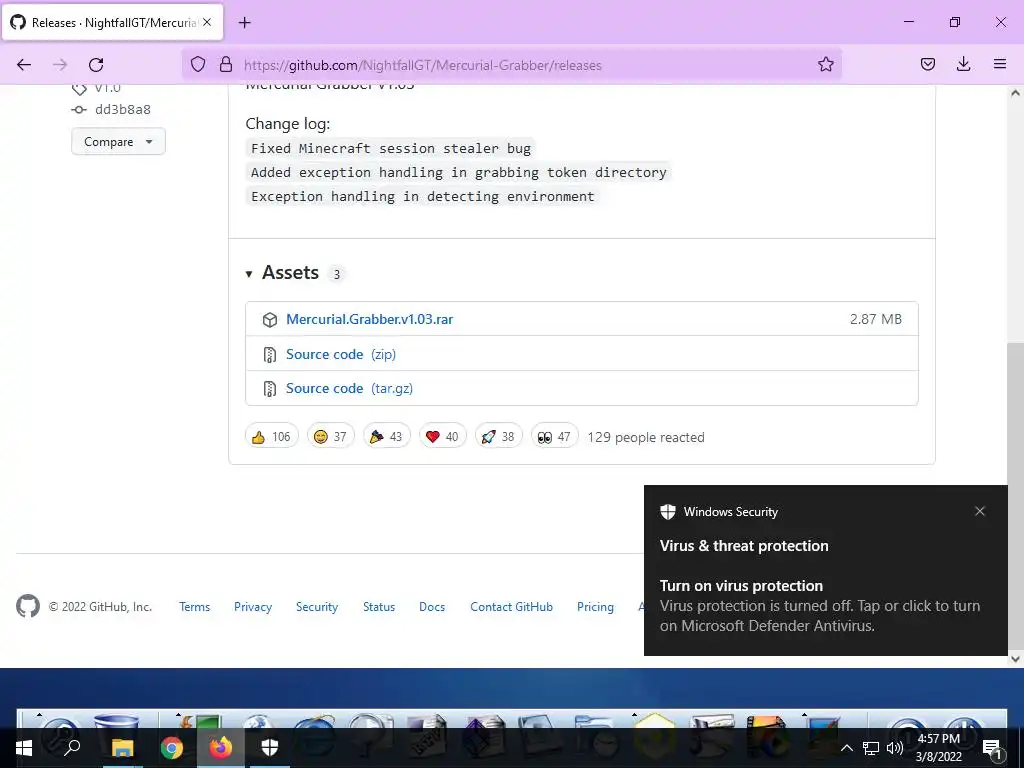This screenshot has height=768, width=1024.
Task: Open Privacy footer link
Action: (253, 607)
